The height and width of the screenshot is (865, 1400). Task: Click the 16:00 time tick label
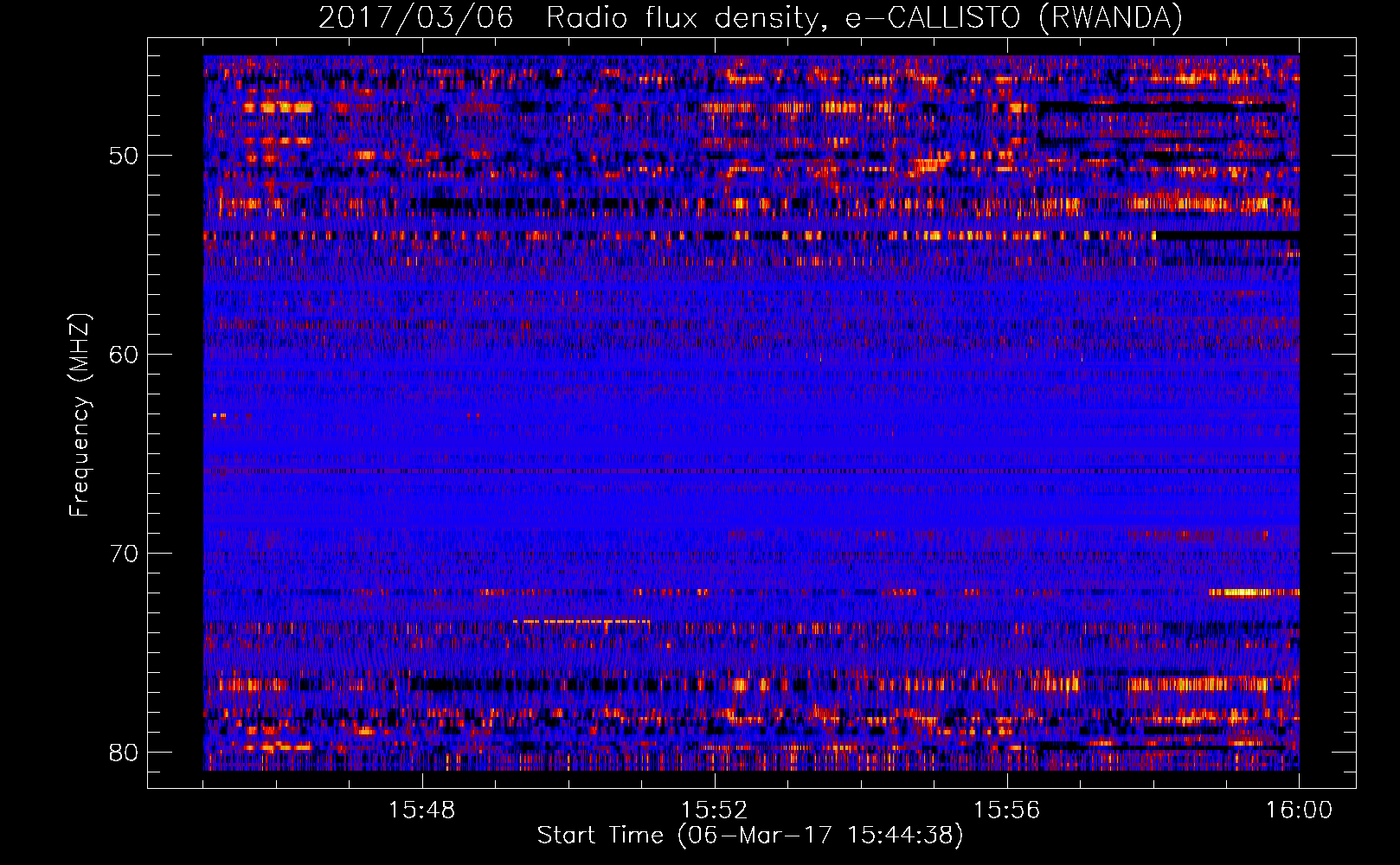pyautogui.click(x=1300, y=811)
